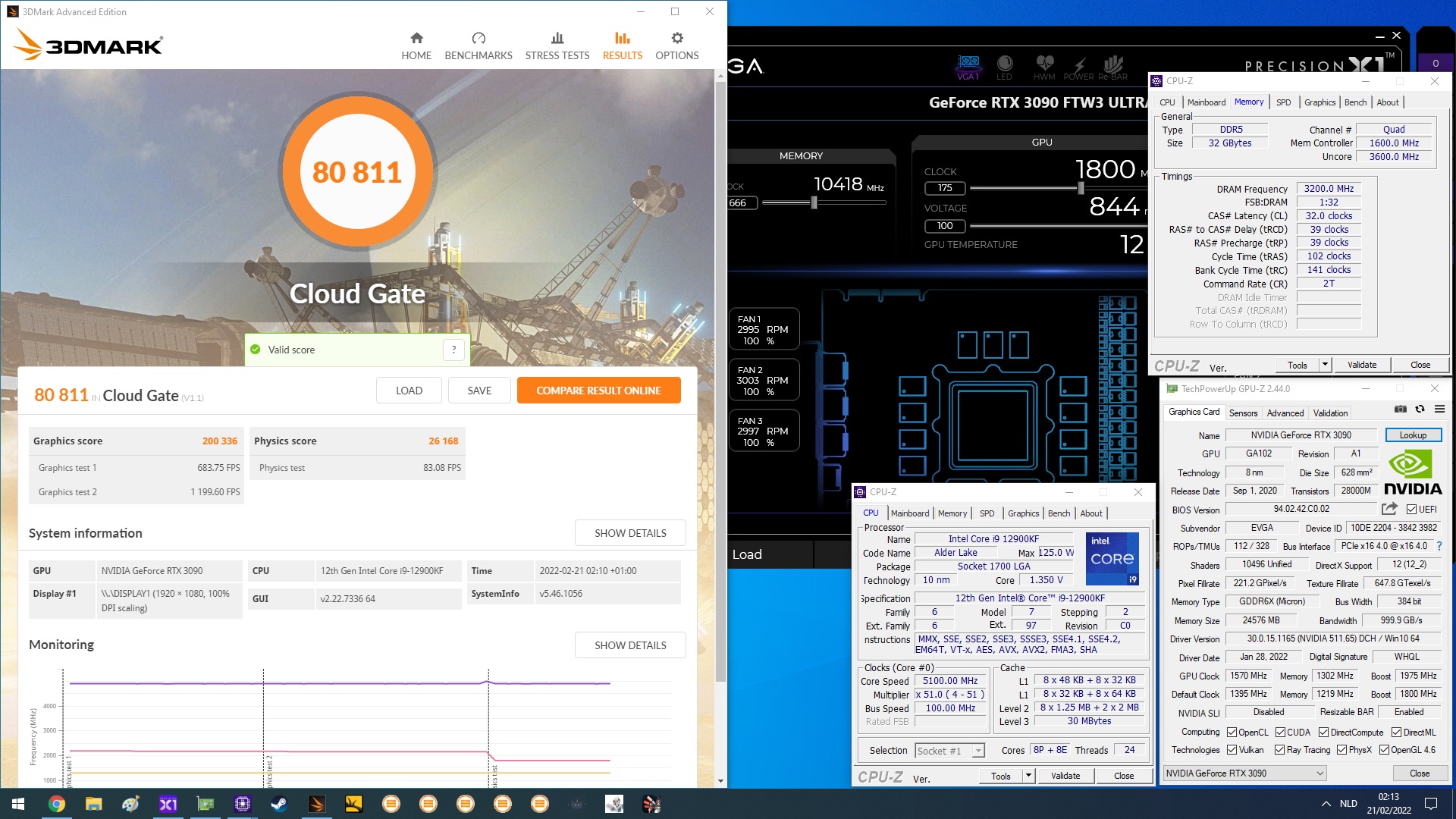This screenshot has width=1456, height=819.
Task: Show hidden system tray icons chevron
Action: pos(1326,804)
